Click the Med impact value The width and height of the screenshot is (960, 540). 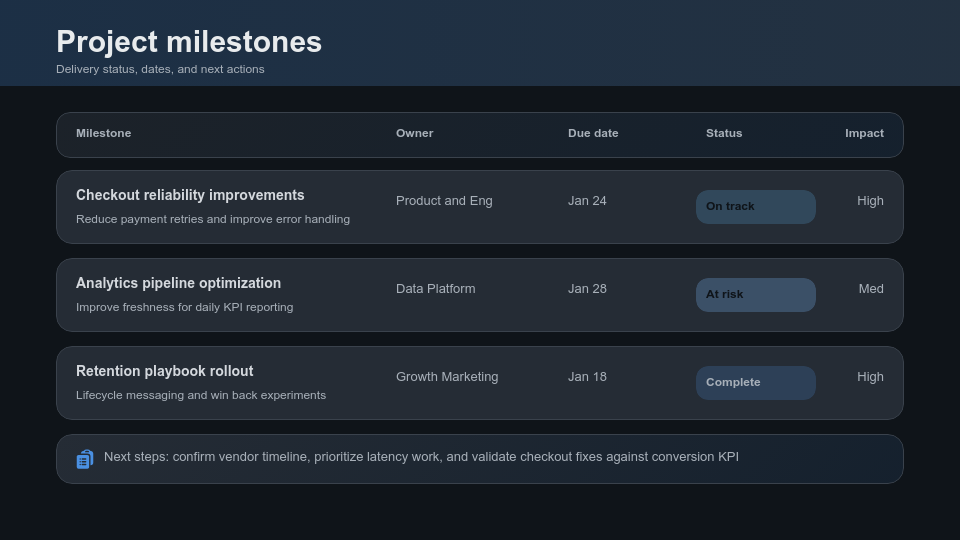870,289
